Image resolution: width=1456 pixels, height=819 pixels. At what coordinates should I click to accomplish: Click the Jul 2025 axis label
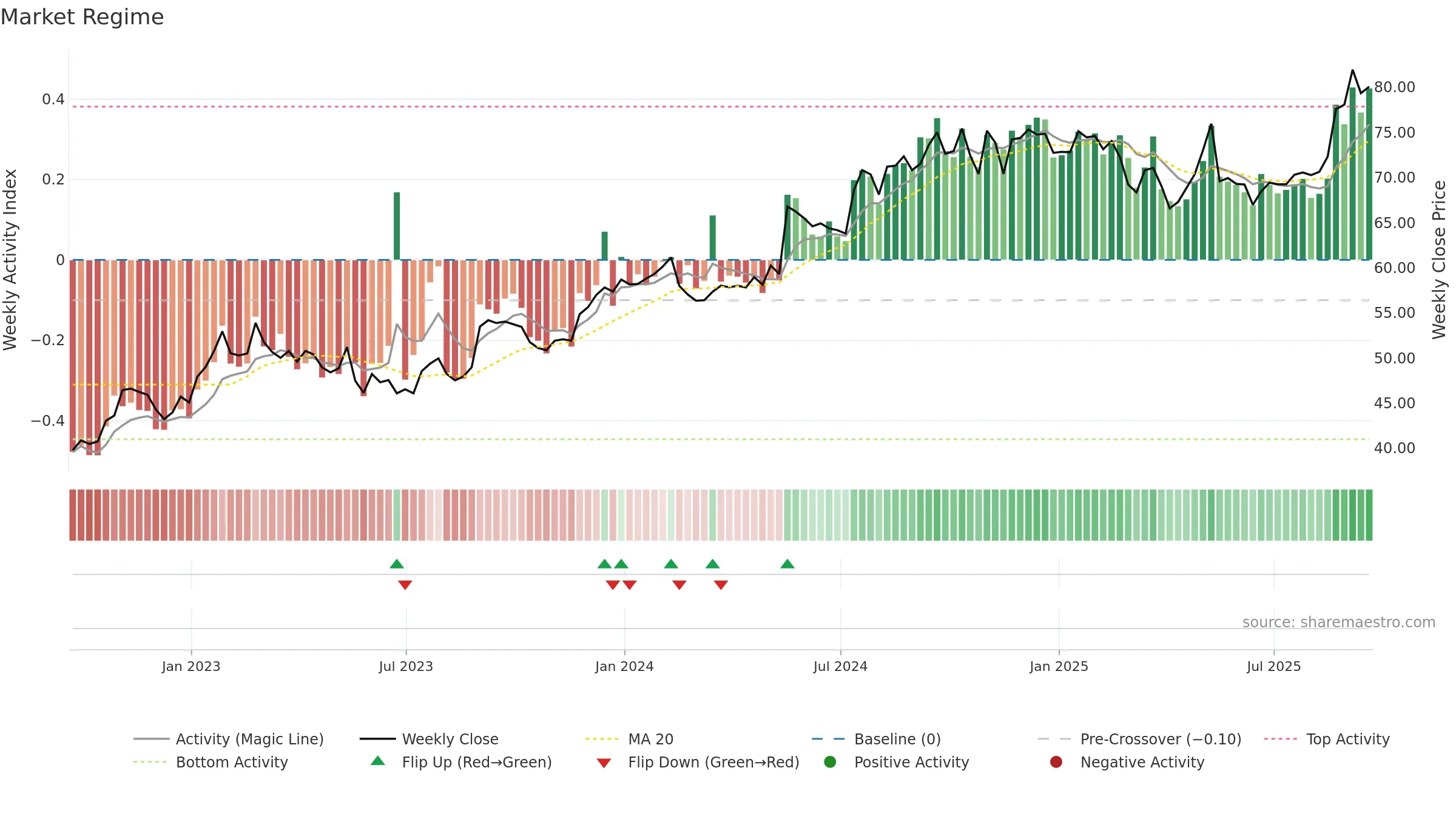[1274, 667]
